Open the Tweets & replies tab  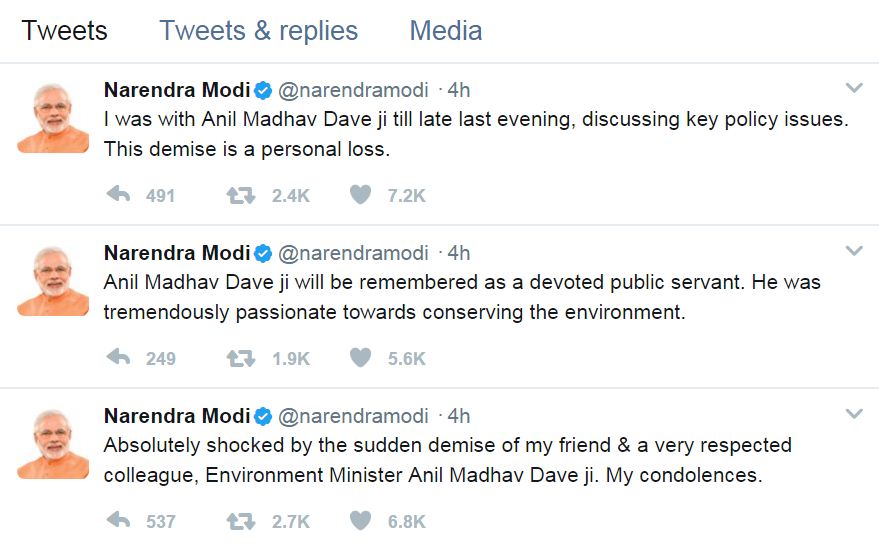coord(258,31)
